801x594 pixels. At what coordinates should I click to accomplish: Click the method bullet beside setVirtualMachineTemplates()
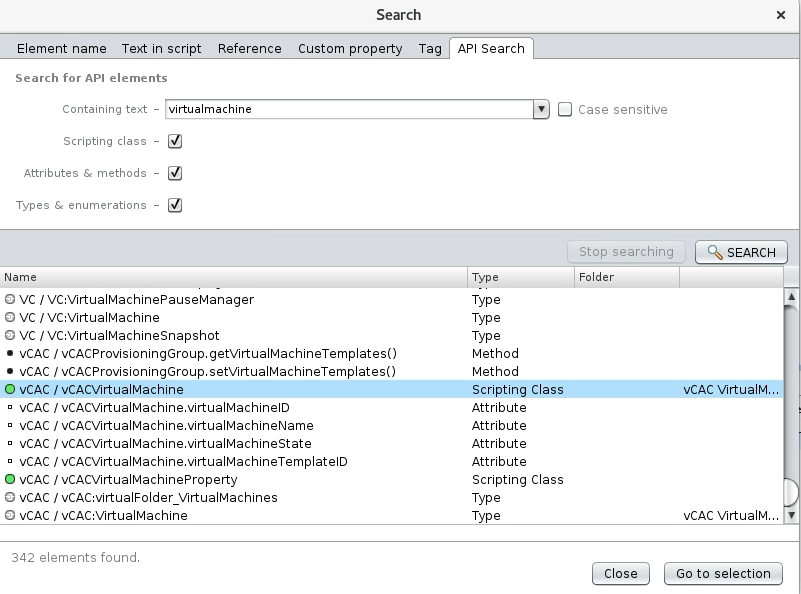coord(10,371)
